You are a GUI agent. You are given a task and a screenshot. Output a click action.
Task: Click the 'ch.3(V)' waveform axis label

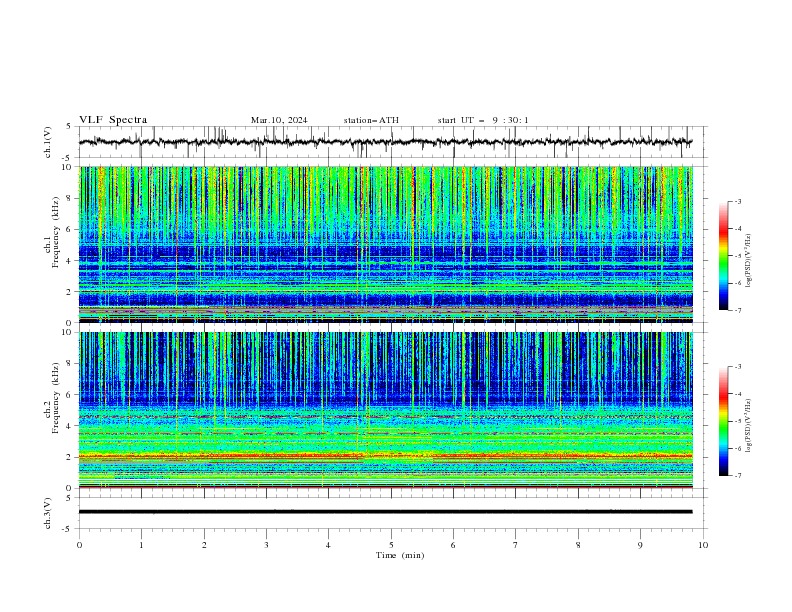coord(47,513)
